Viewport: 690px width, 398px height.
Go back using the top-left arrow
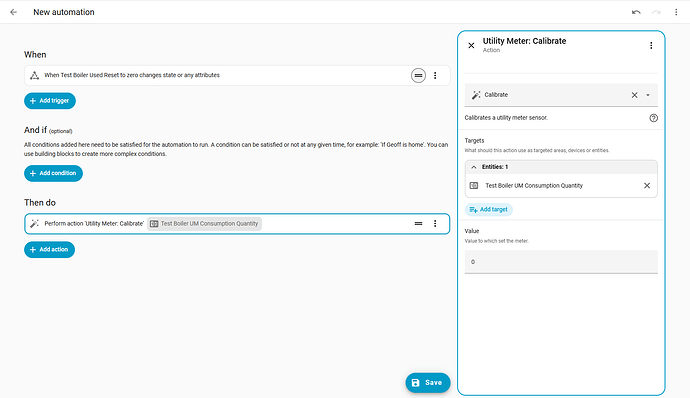pyautogui.click(x=14, y=12)
